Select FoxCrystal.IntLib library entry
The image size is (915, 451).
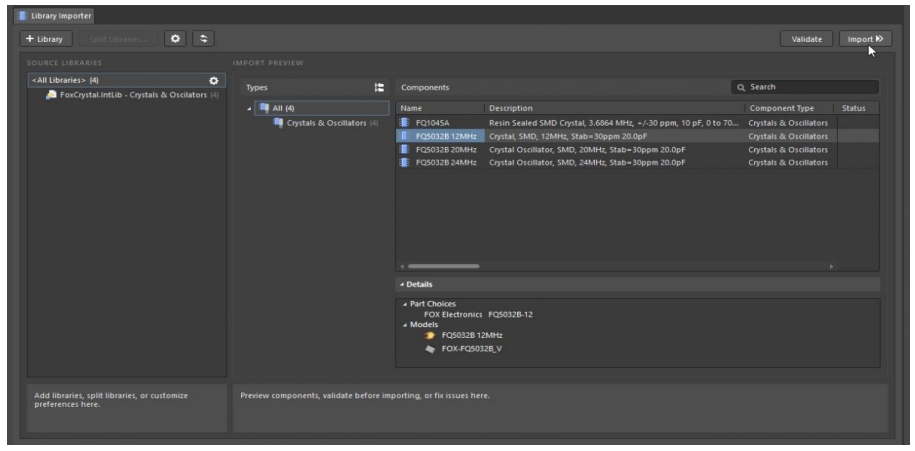(x=132, y=95)
